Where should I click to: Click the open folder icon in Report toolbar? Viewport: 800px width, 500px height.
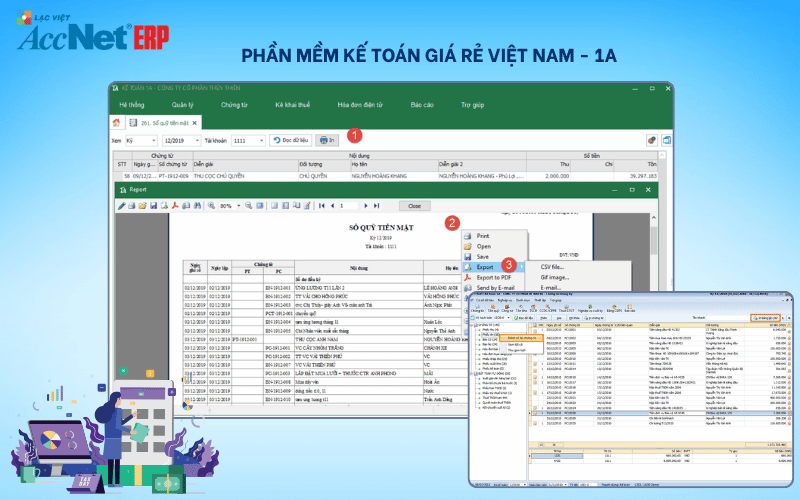[x=142, y=206]
